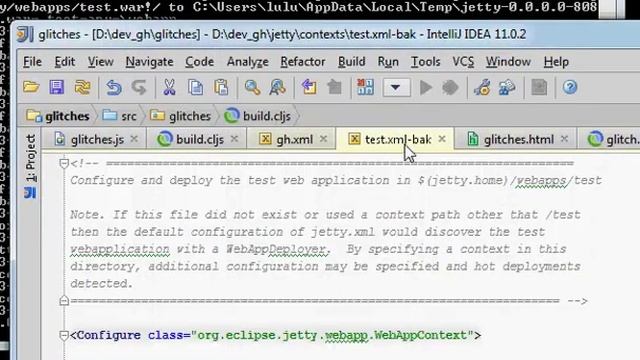Click the Save All toolbar icon
Screen dimensions: 640x360
click(57, 87)
